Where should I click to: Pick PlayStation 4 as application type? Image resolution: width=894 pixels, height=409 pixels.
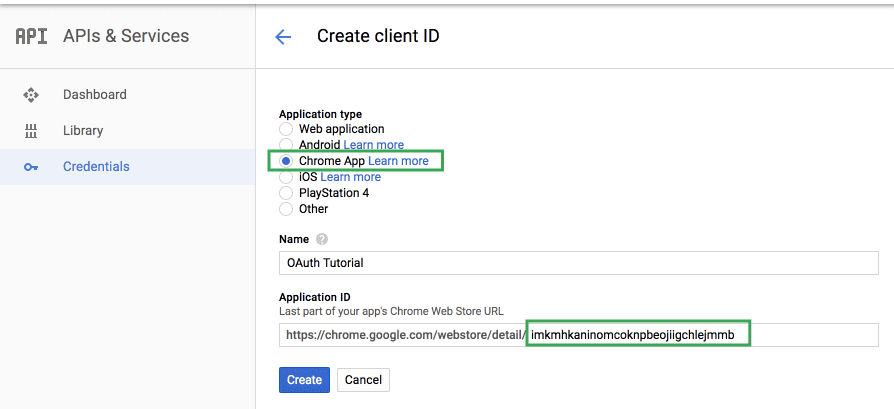pyautogui.click(x=286, y=193)
